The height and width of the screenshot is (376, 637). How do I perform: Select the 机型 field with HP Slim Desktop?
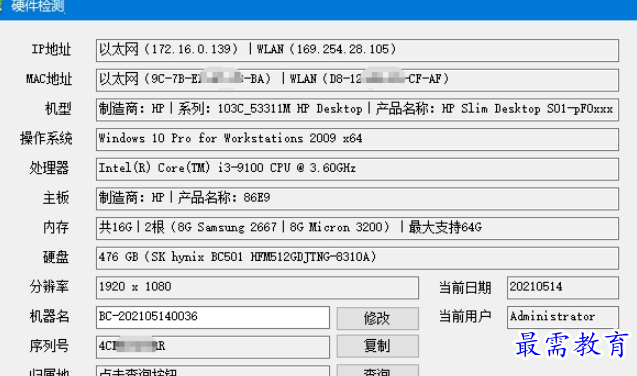tap(357, 110)
